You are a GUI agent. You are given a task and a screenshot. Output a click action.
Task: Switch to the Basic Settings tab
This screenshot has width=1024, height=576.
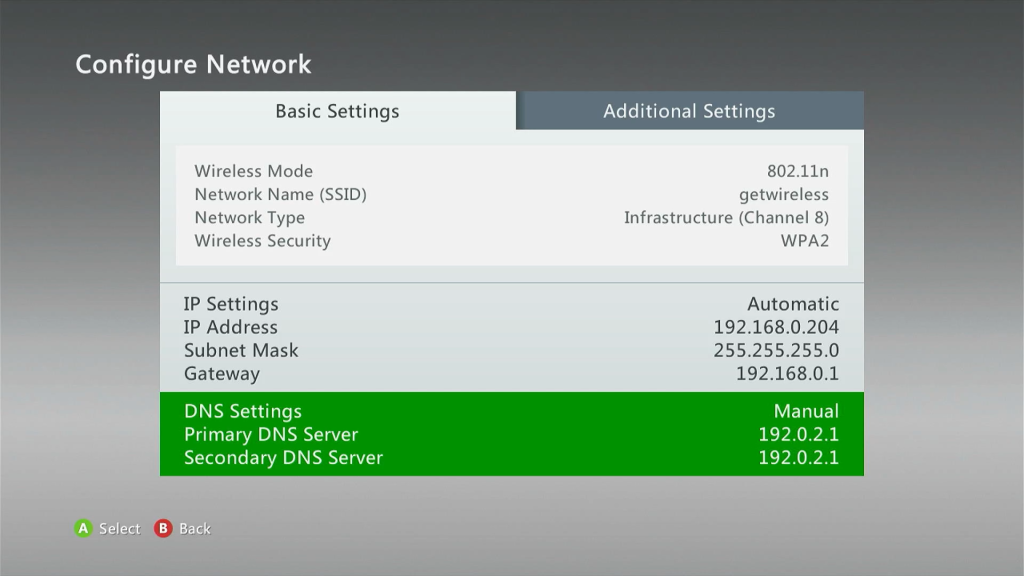point(338,110)
